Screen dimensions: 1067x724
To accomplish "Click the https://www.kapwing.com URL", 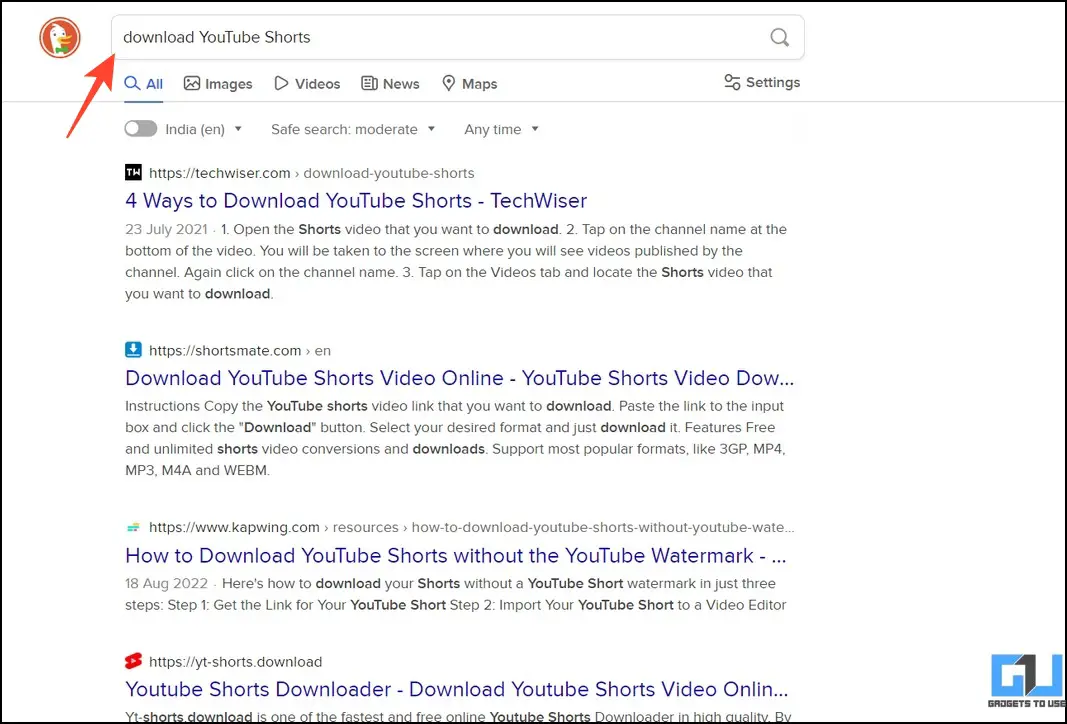I will [x=234, y=527].
